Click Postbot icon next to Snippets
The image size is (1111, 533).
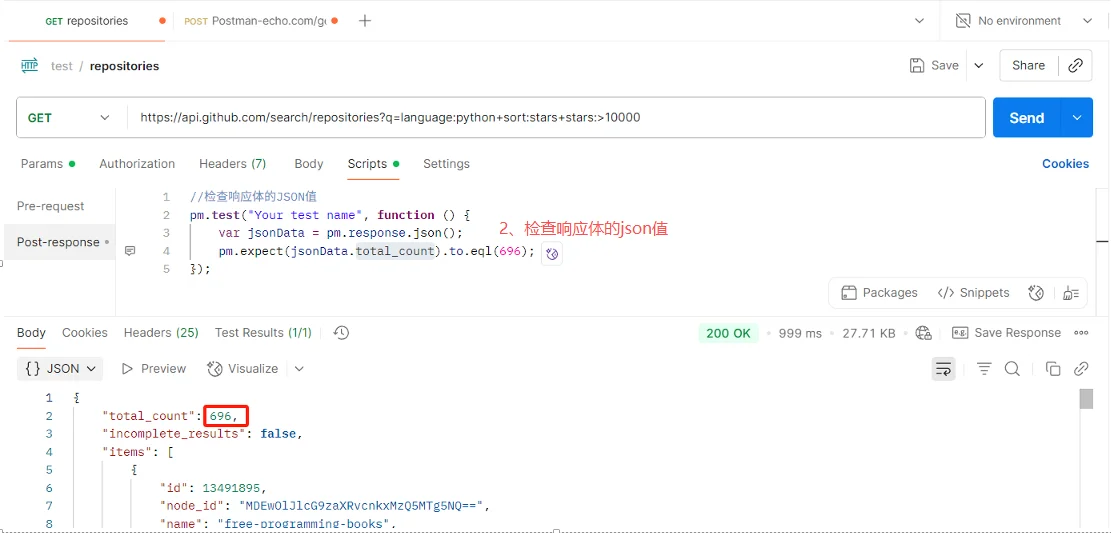[x=1036, y=293]
